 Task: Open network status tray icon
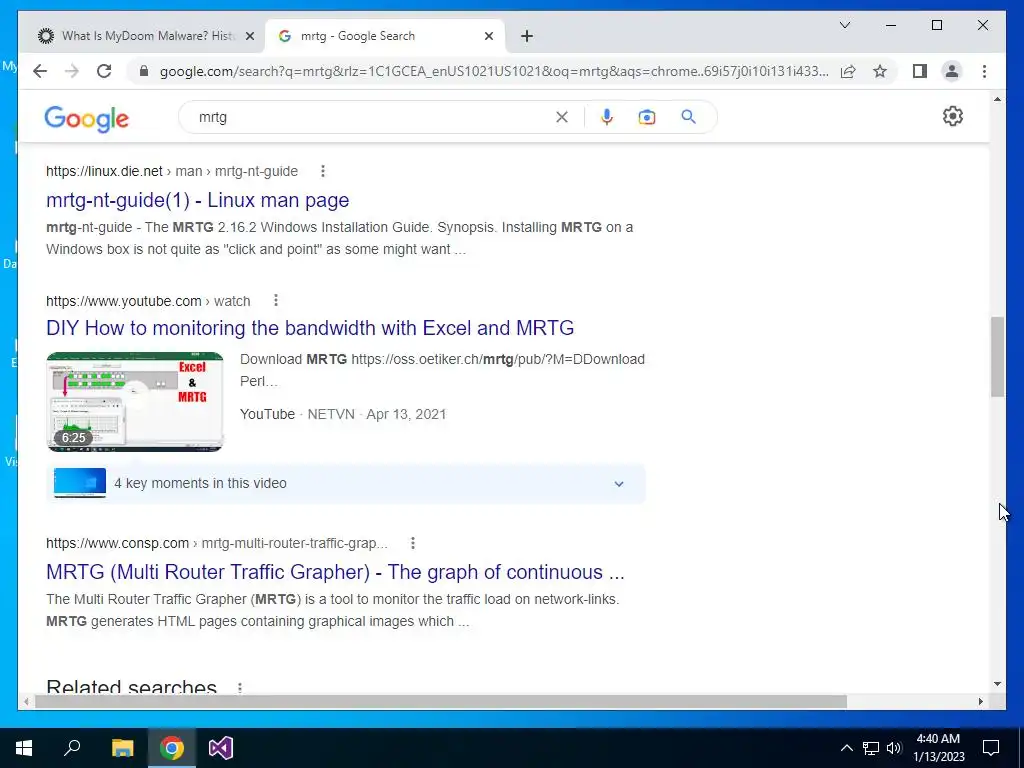pyautogui.click(x=871, y=748)
